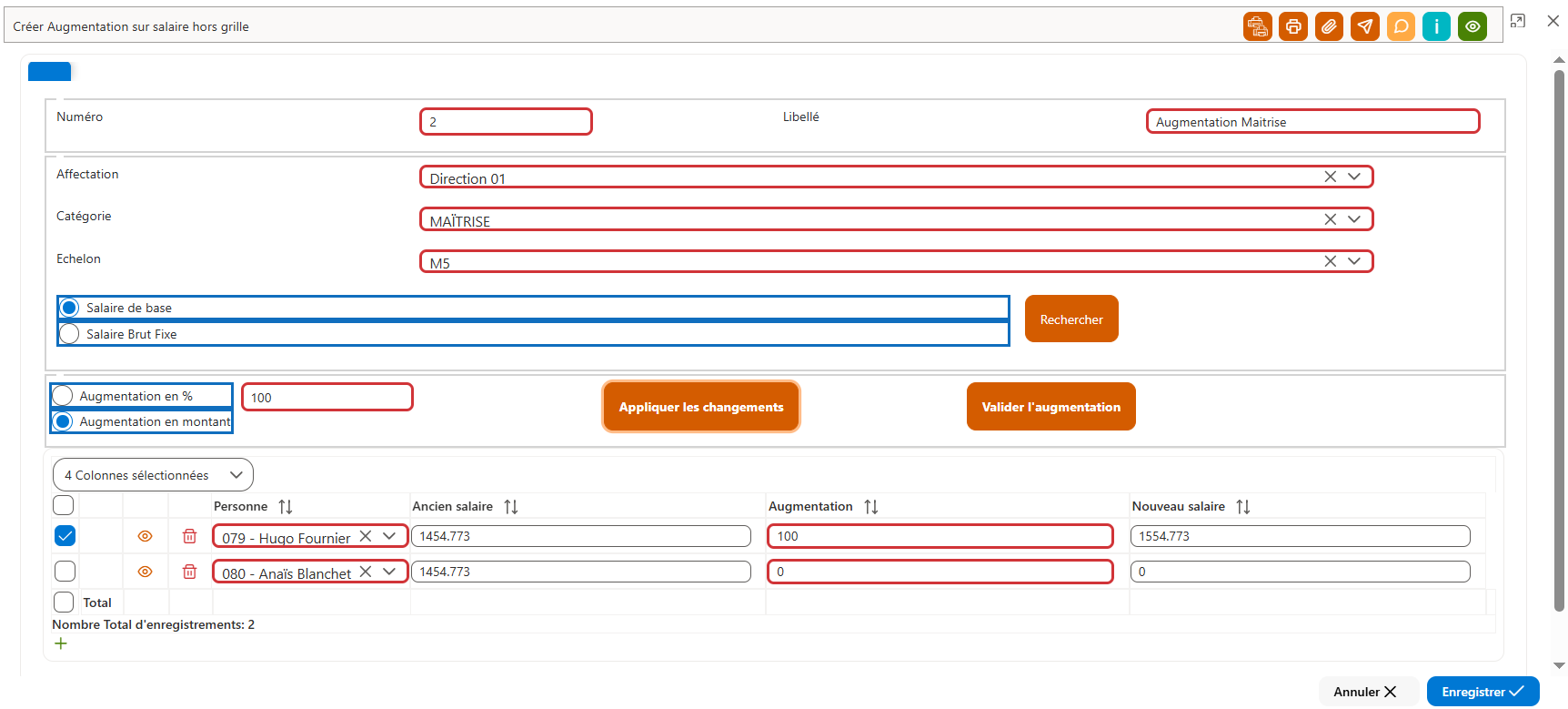Open attachments with the paperclip icon

1329,26
